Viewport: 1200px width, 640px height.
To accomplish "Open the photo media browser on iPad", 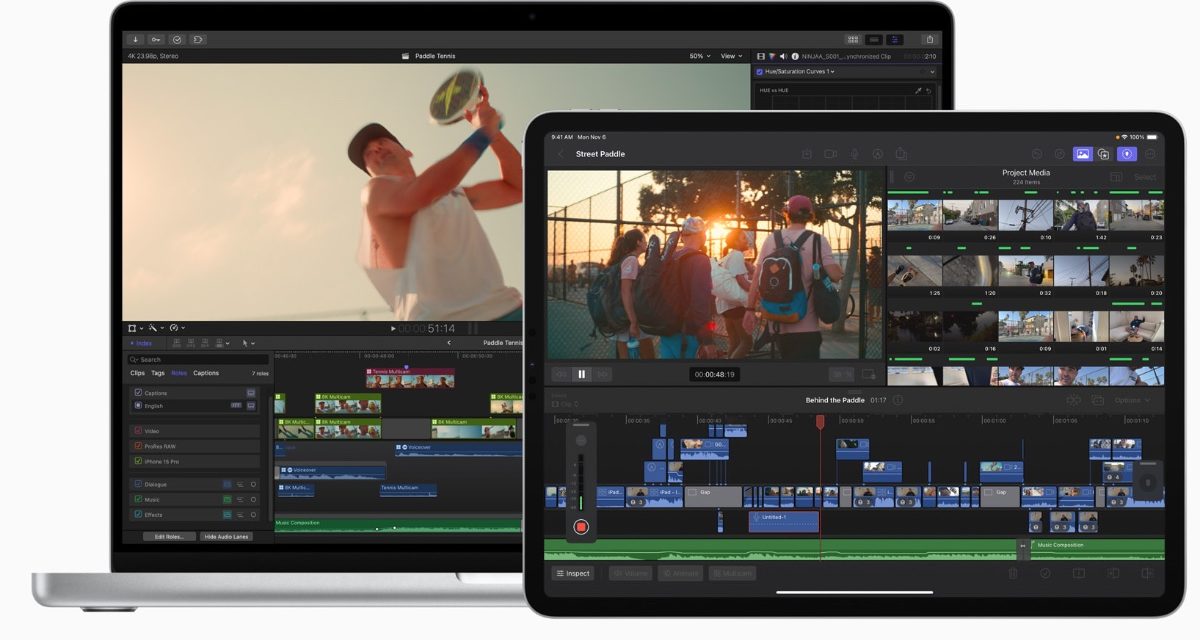I will coord(1082,154).
